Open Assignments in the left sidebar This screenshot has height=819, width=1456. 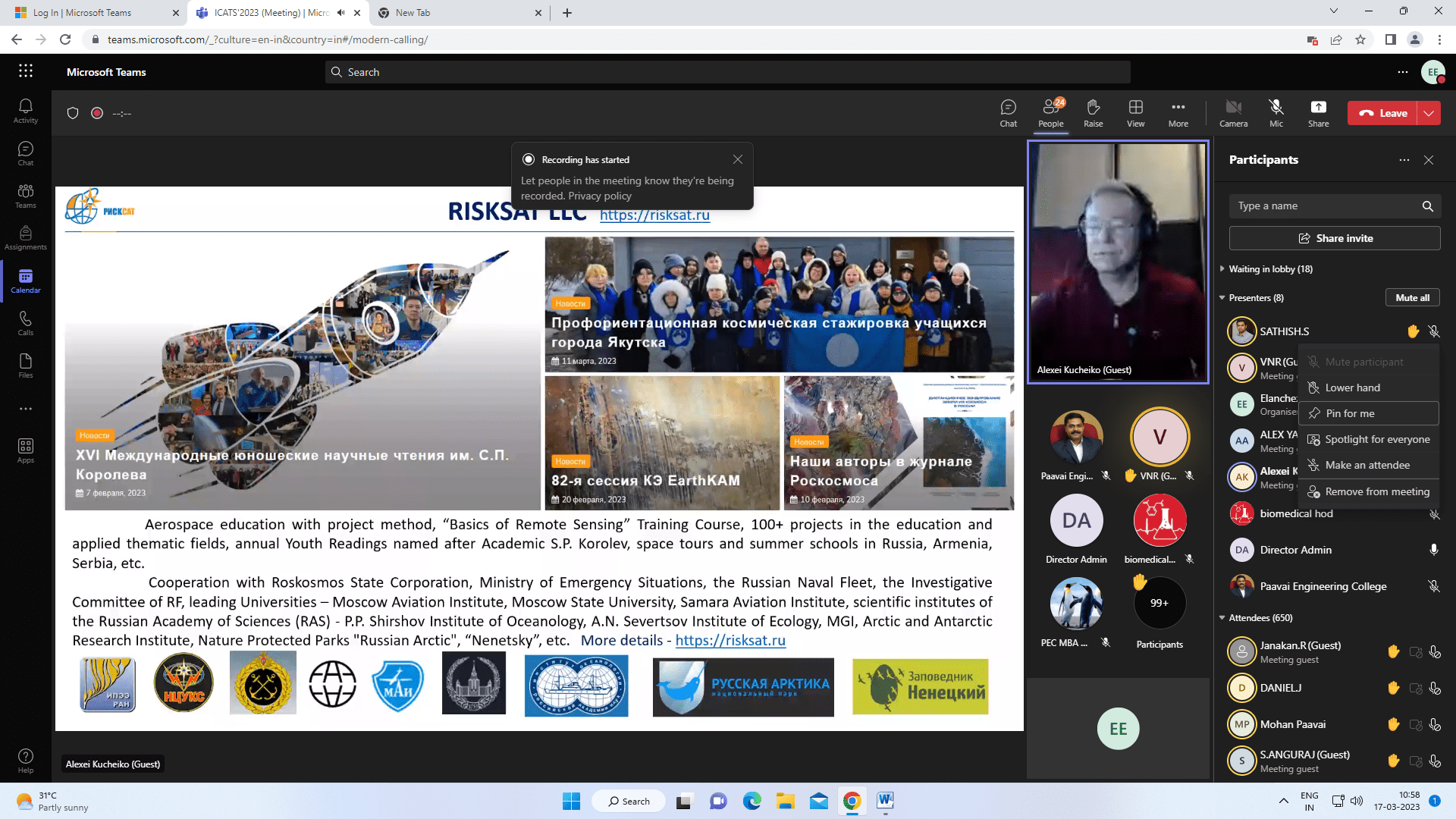pos(25,237)
